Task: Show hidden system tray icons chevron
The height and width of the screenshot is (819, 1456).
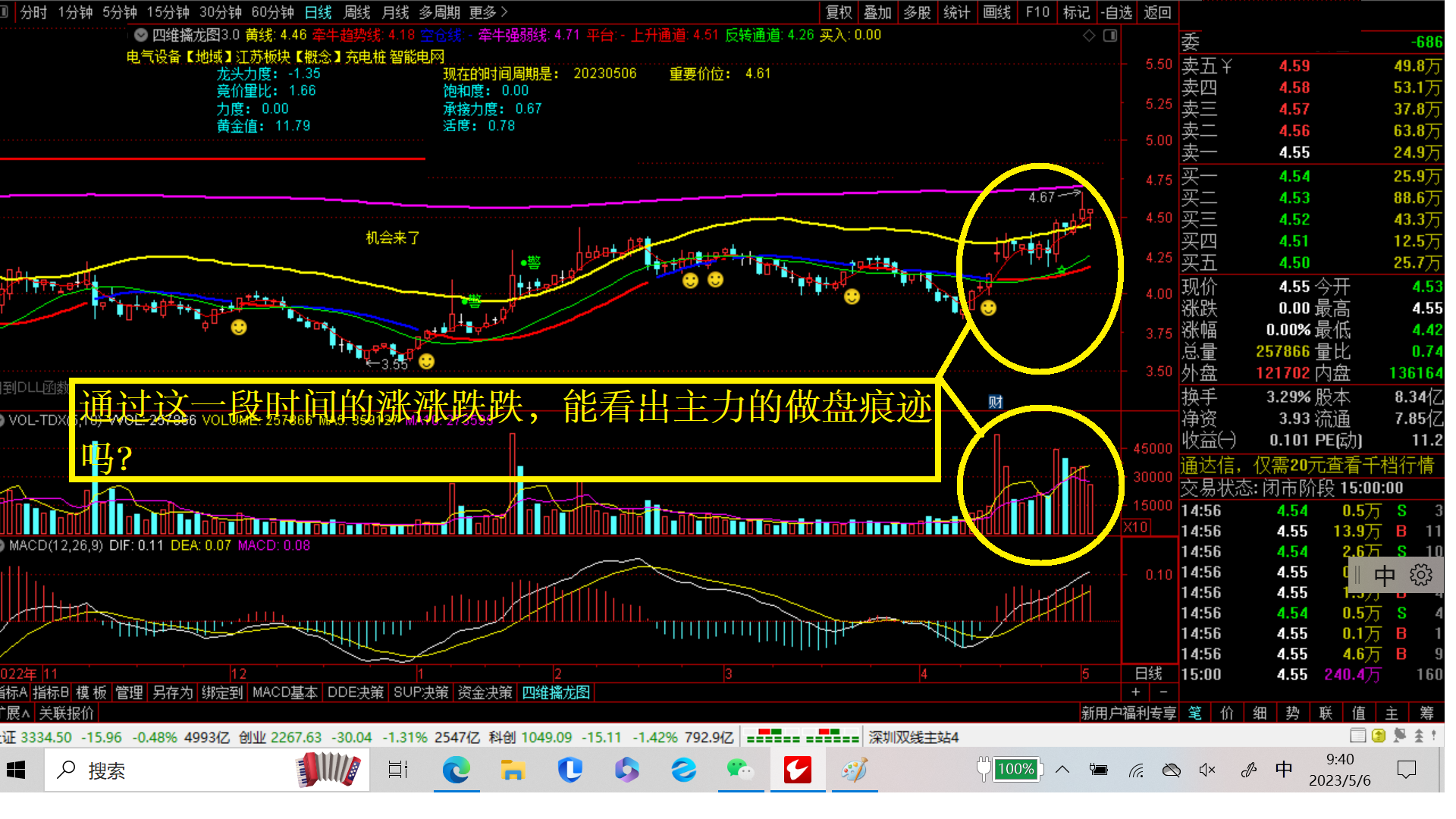Action: pos(1062,770)
